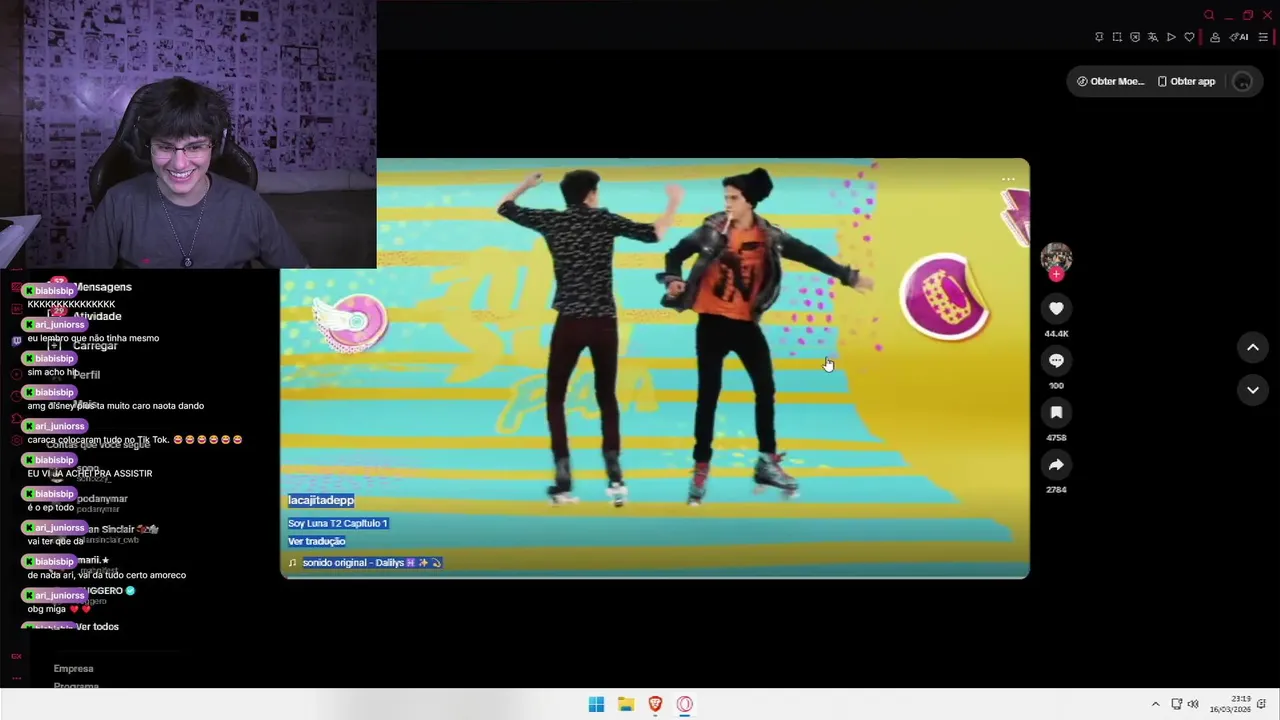Open TikTok profile avatar menu top right
Viewport: 1280px width, 720px height.
[x=1243, y=82]
